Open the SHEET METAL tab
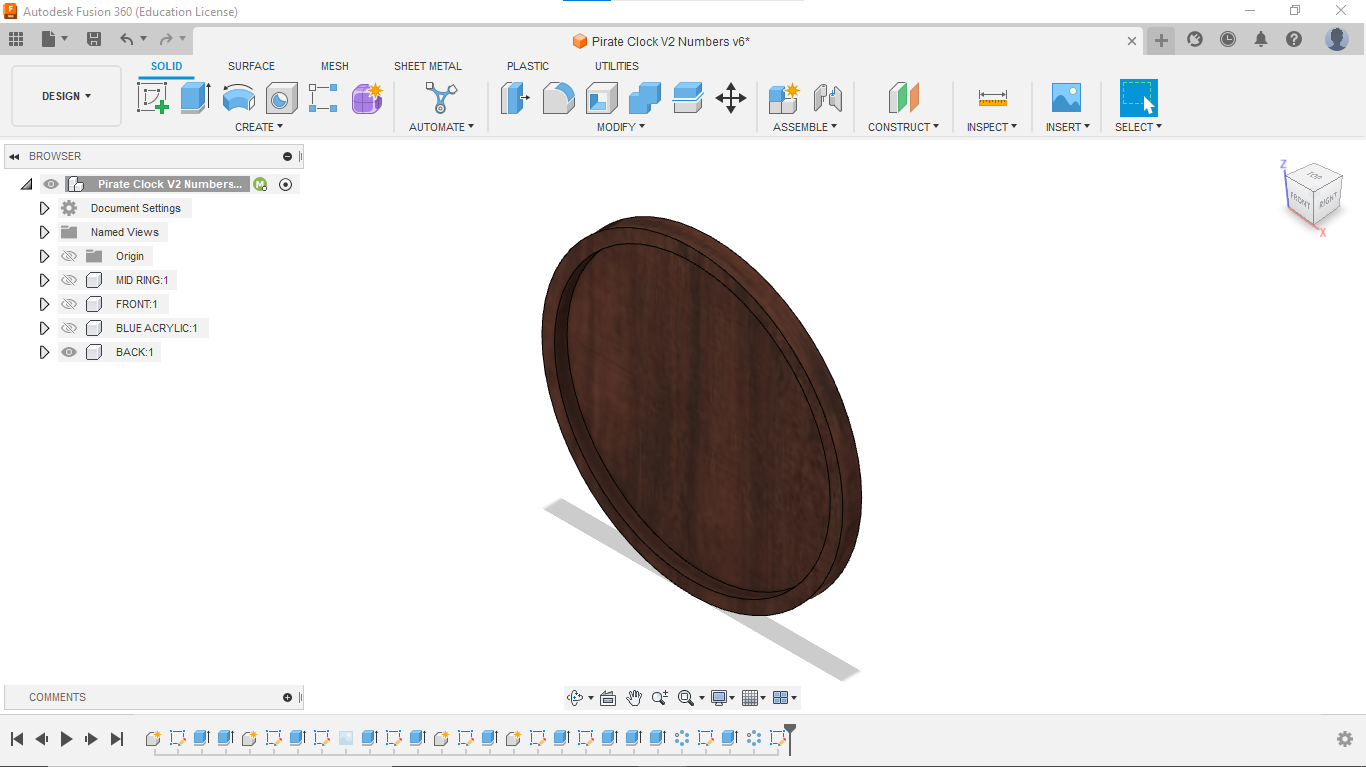 coord(427,66)
